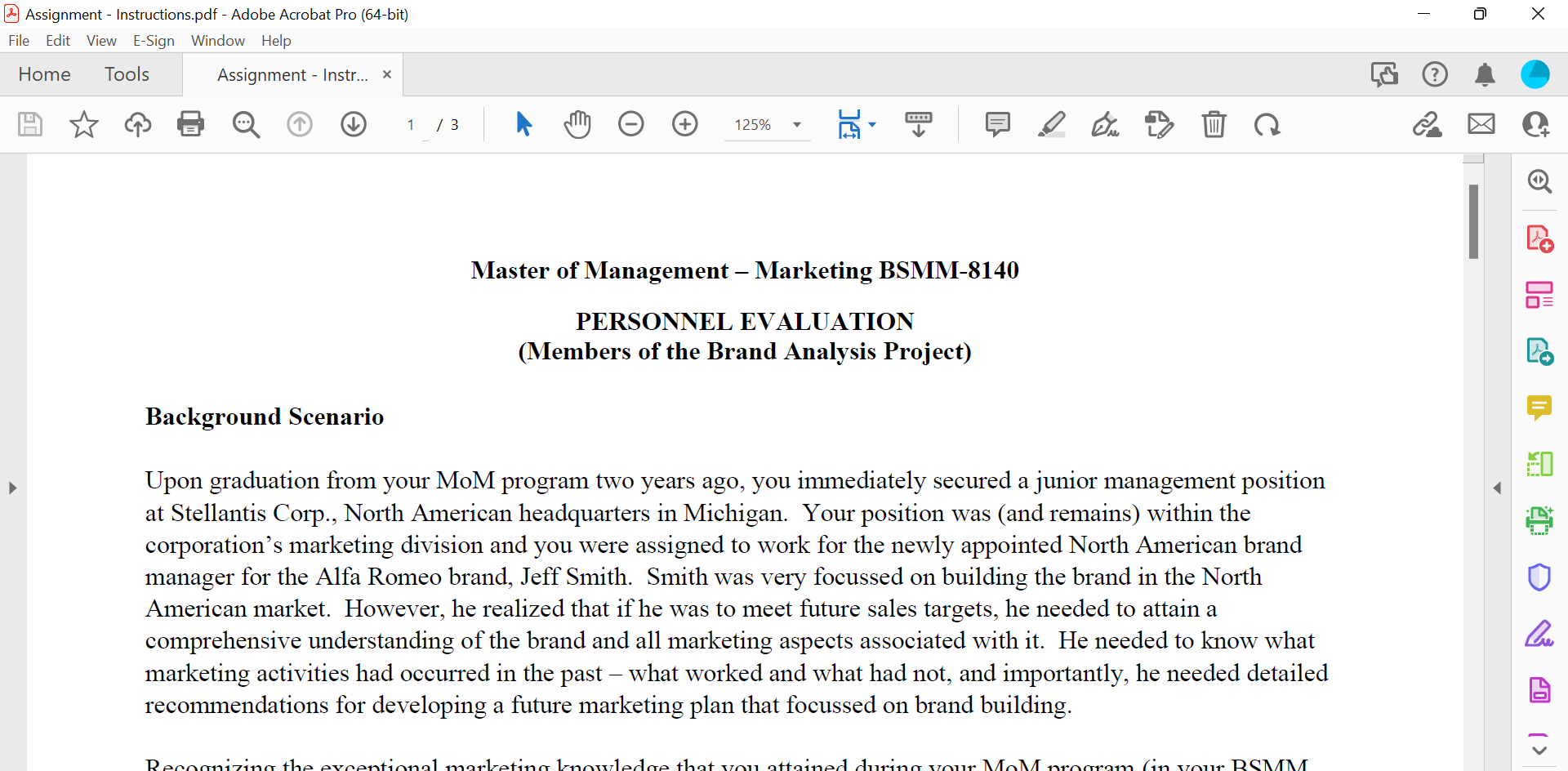Screen dimensions: 1568x771
Task: Open the File menu
Action: pyautogui.click(x=19, y=41)
